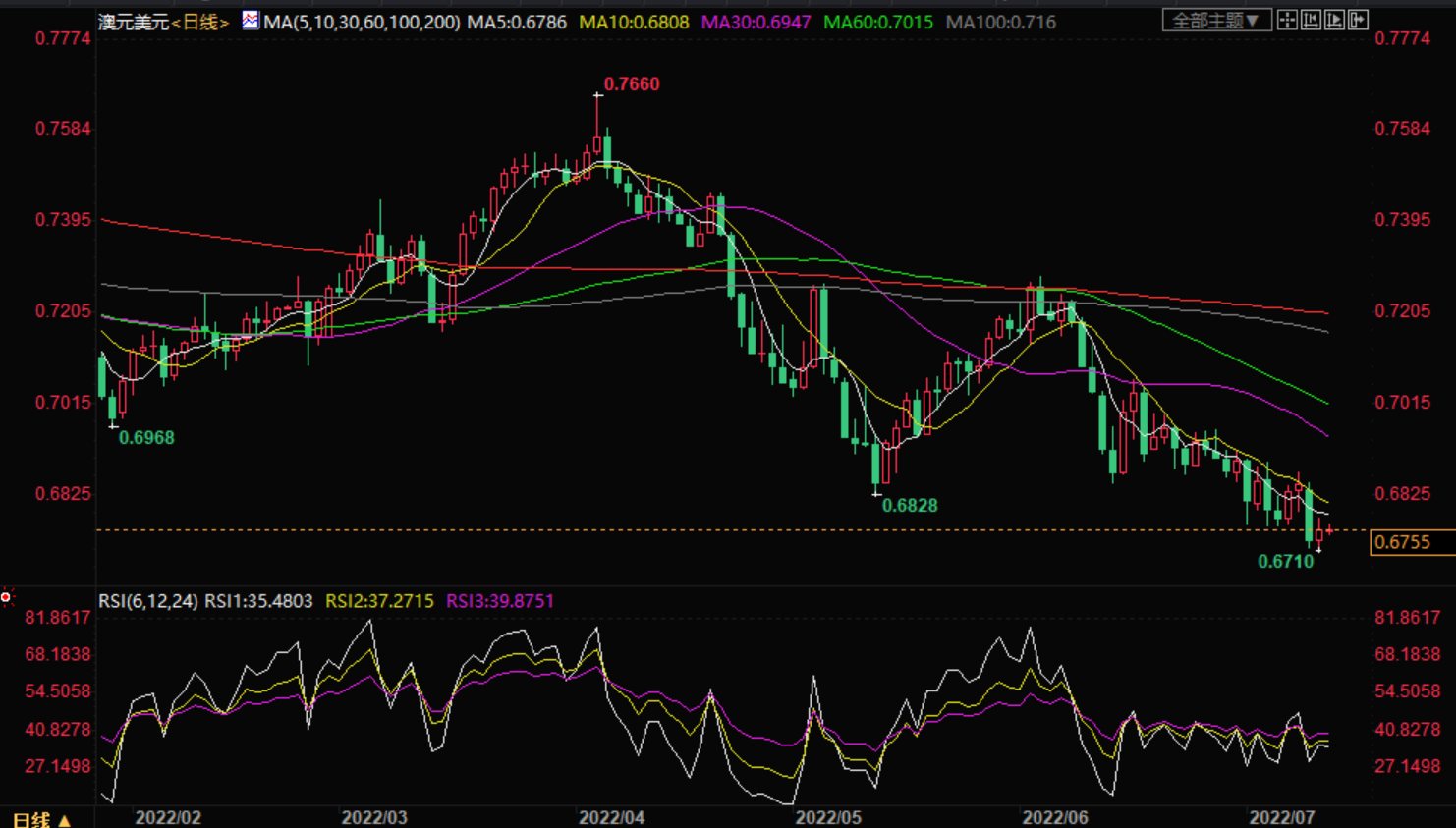Click the red RSI panel marker icon
Screen dimensions: 1456x828
point(6,597)
